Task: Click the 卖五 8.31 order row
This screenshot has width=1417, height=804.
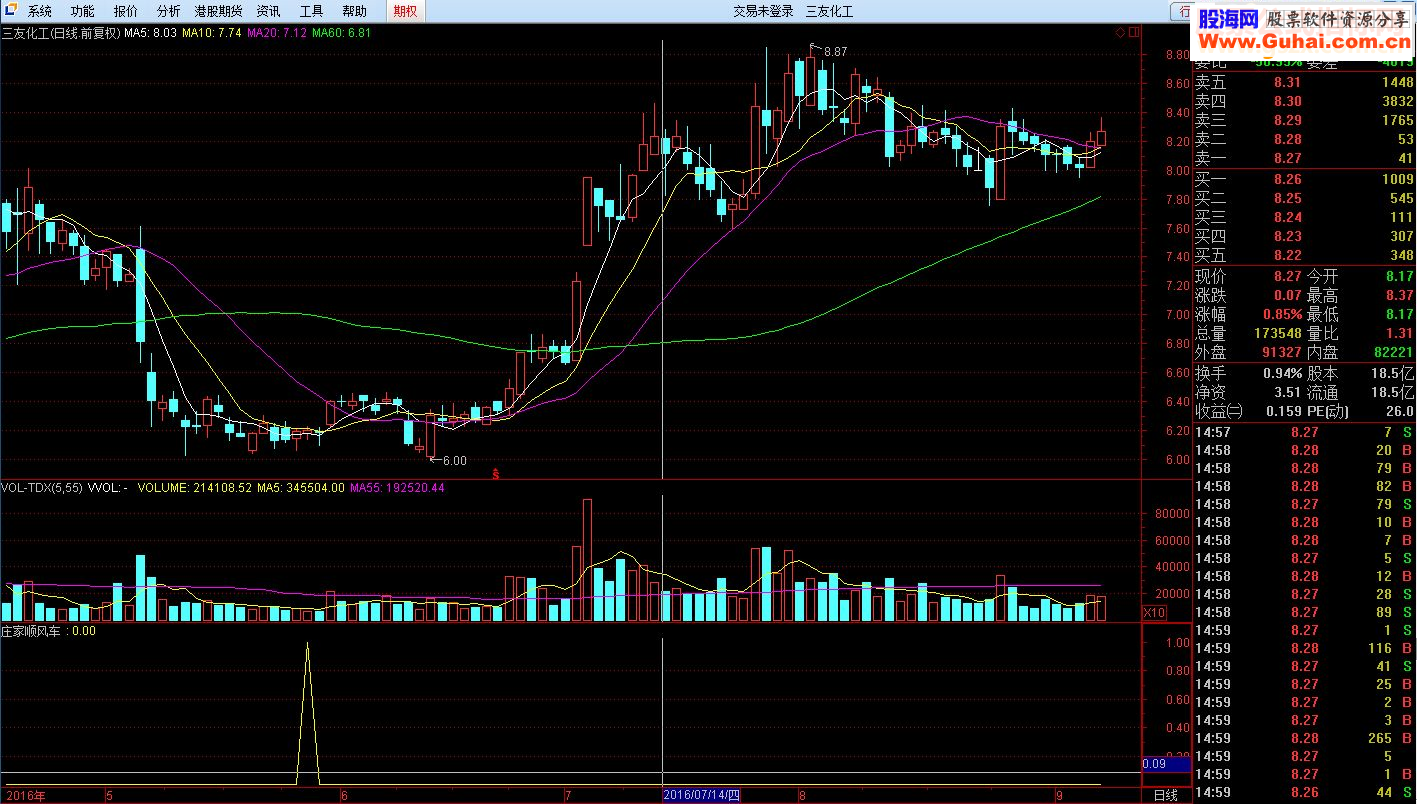Action: pos(1305,82)
